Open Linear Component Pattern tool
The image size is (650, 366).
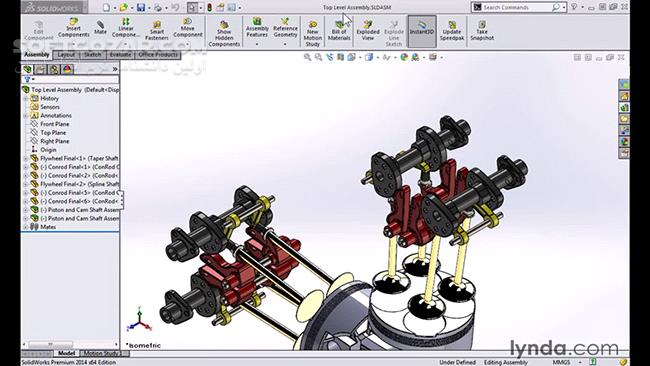point(126,27)
